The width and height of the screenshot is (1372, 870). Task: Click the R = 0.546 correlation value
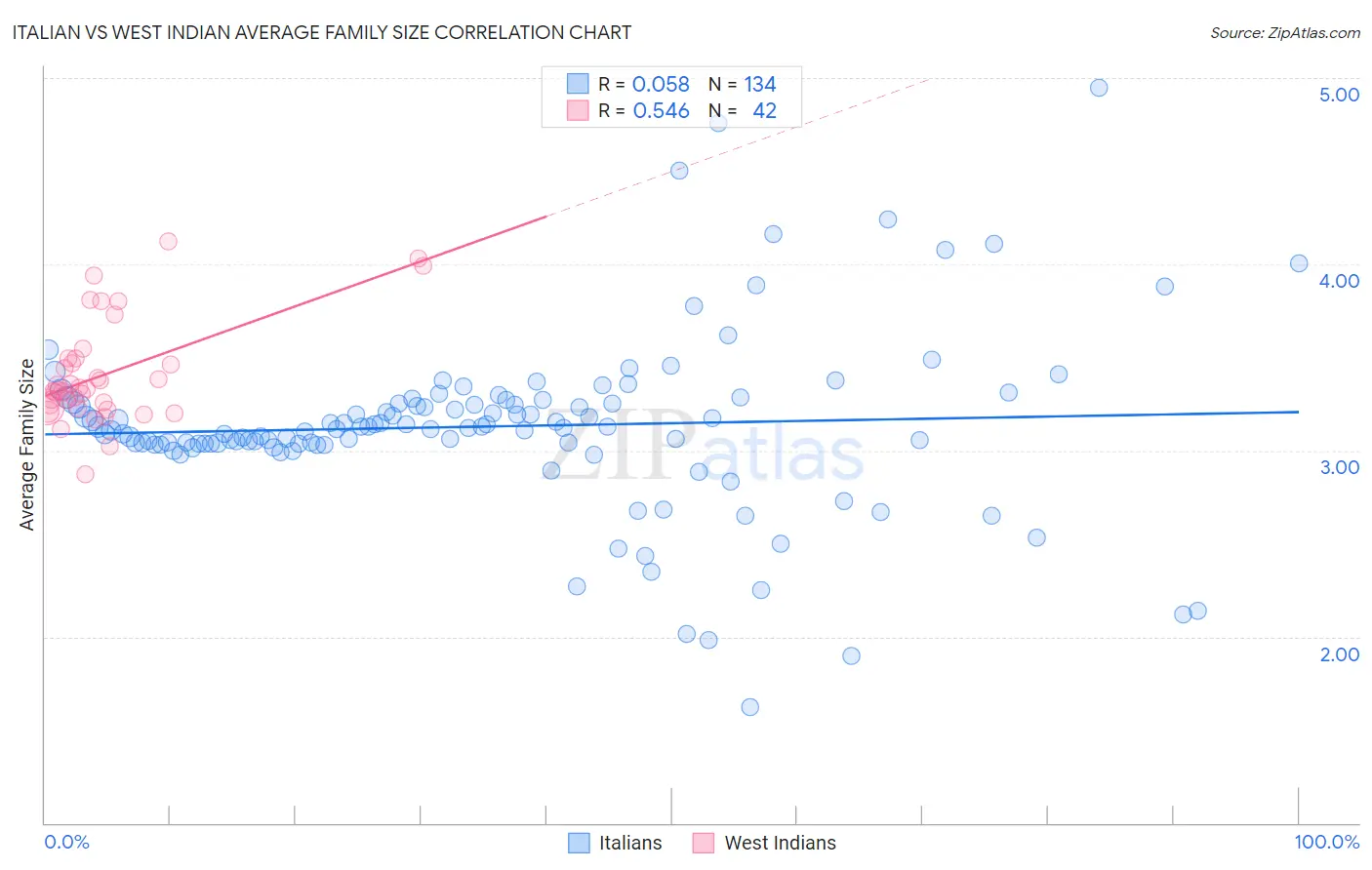click(644, 110)
